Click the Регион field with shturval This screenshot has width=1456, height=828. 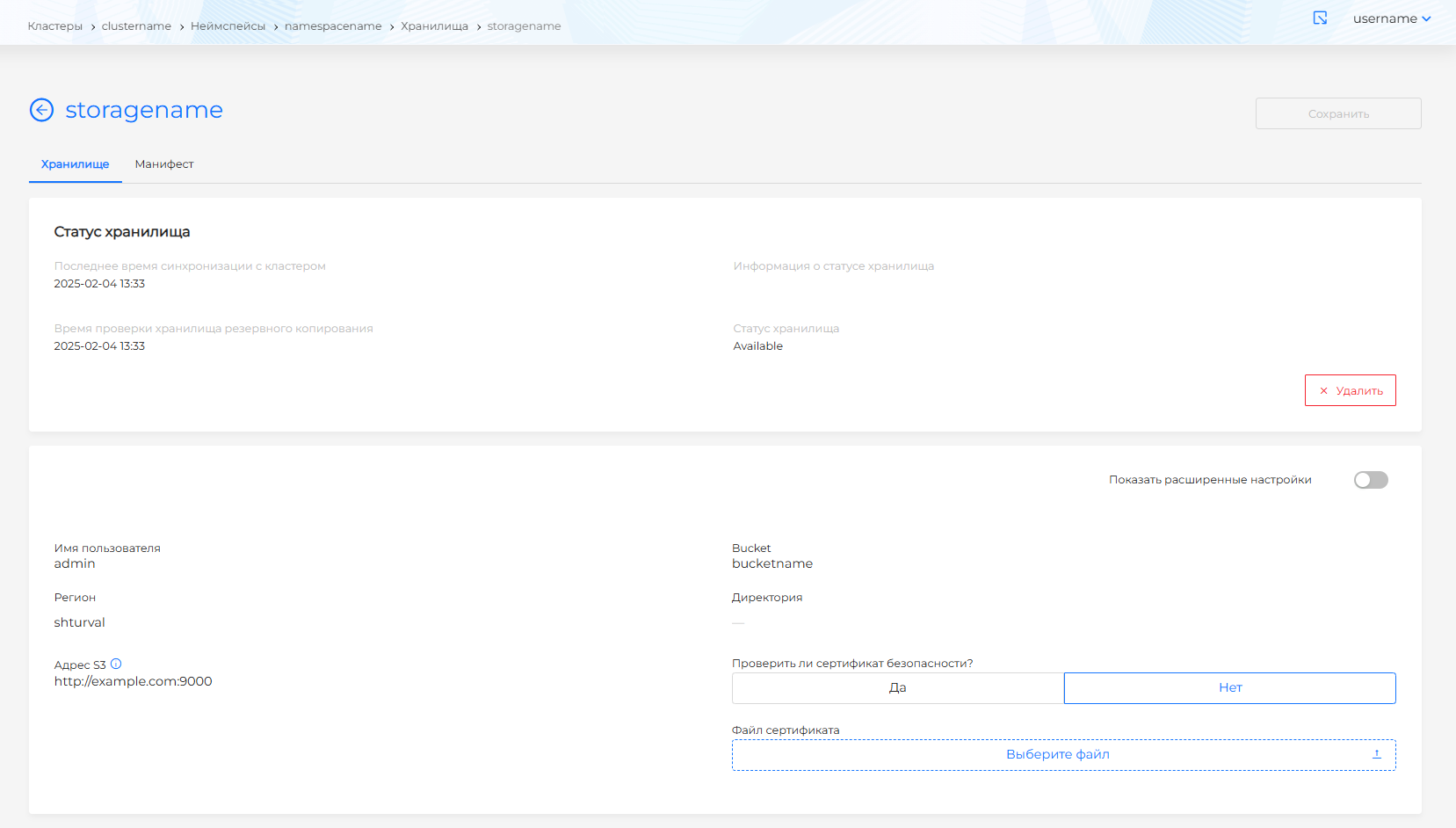80,622
